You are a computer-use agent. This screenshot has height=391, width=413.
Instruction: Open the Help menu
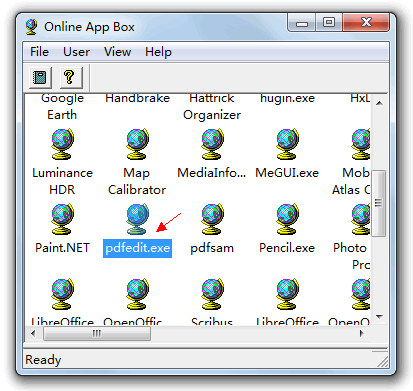[158, 52]
